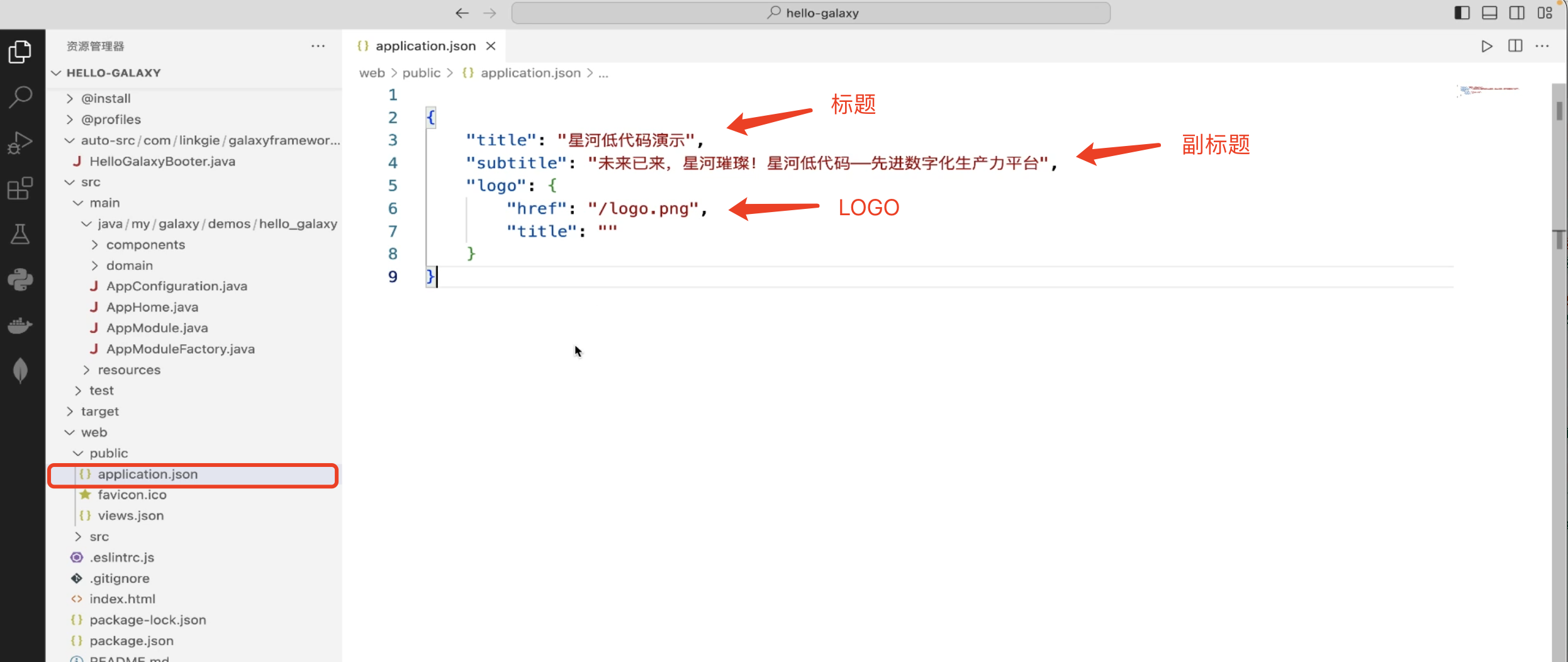Click line number 5 in gutter
Image resolution: width=1568 pixels, height=662 pixels.
pyautogui.click(x=393, y=186)
